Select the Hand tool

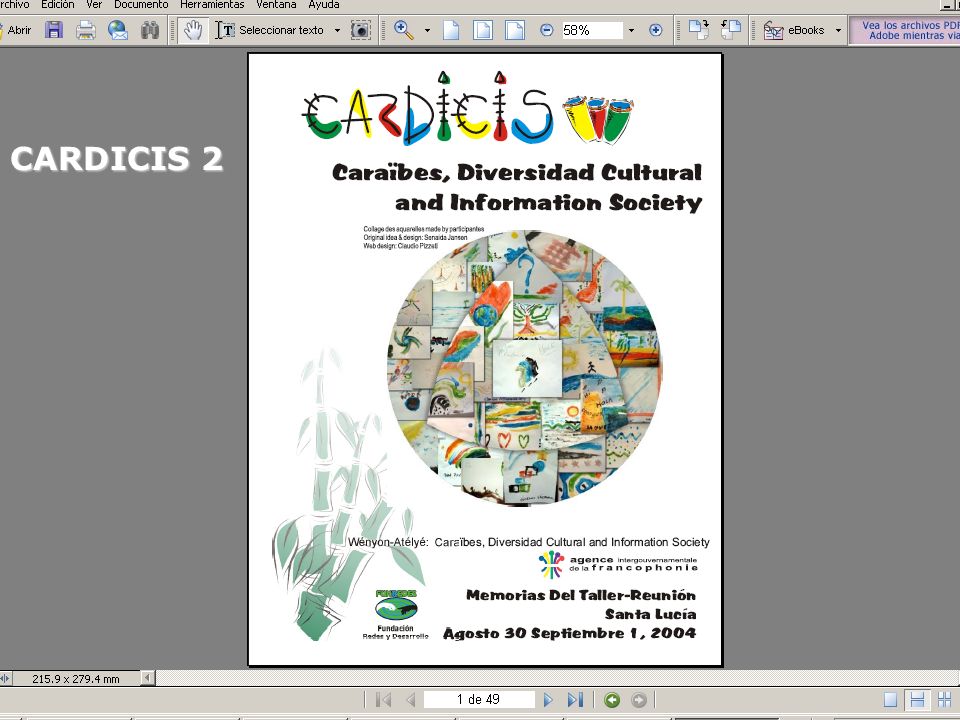click(x=193, y=30)
